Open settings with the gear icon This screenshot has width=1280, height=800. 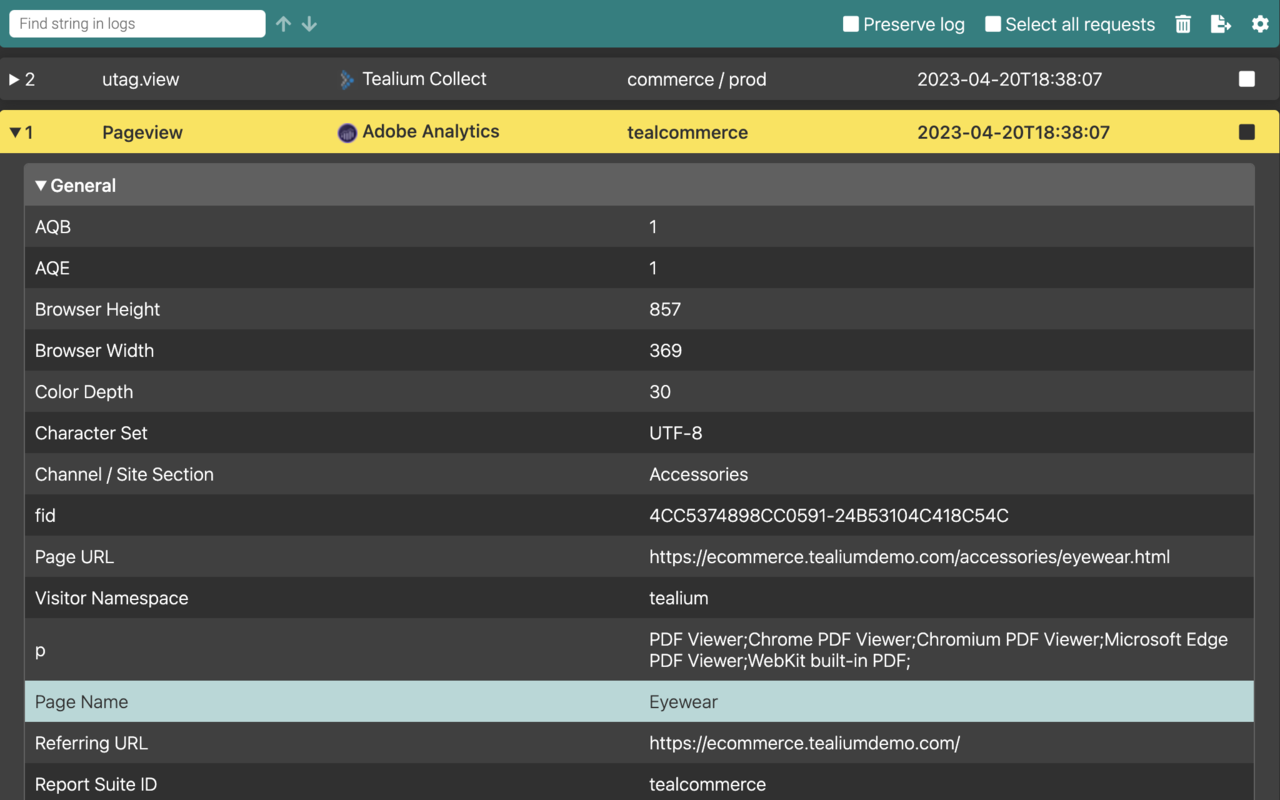pos(1260,24)
